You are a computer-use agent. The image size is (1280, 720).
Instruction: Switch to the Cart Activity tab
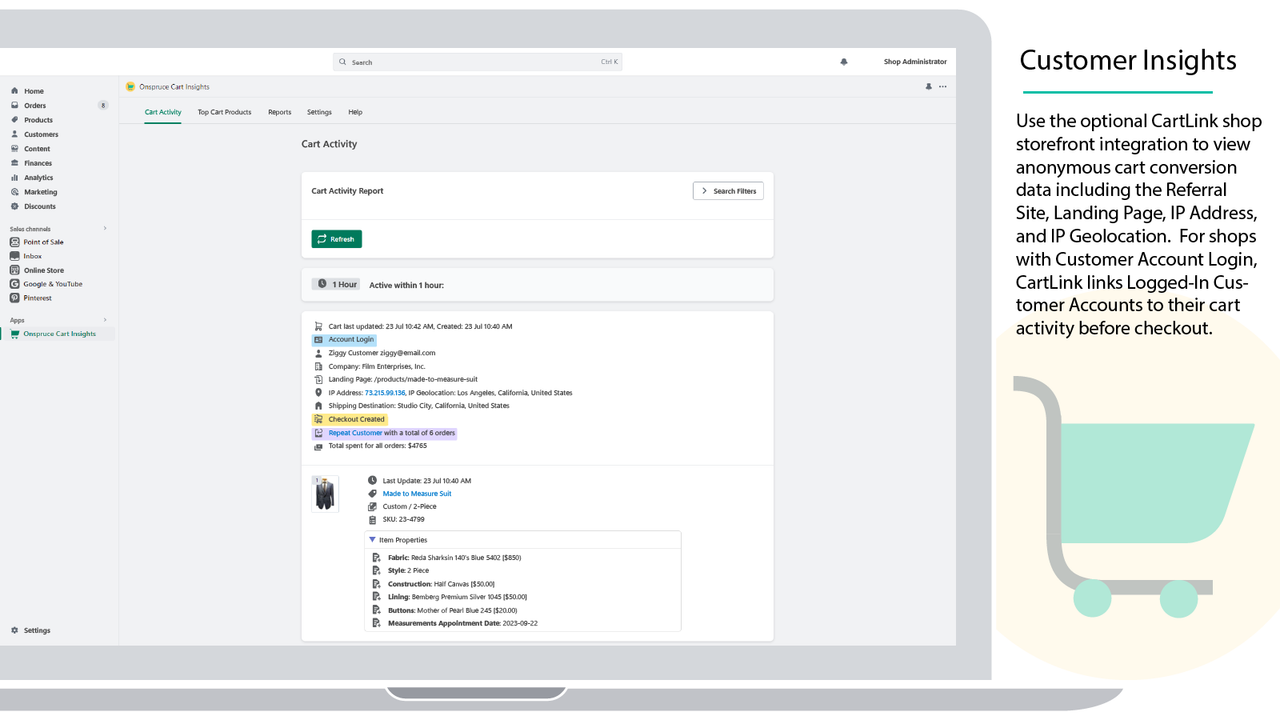163,112
